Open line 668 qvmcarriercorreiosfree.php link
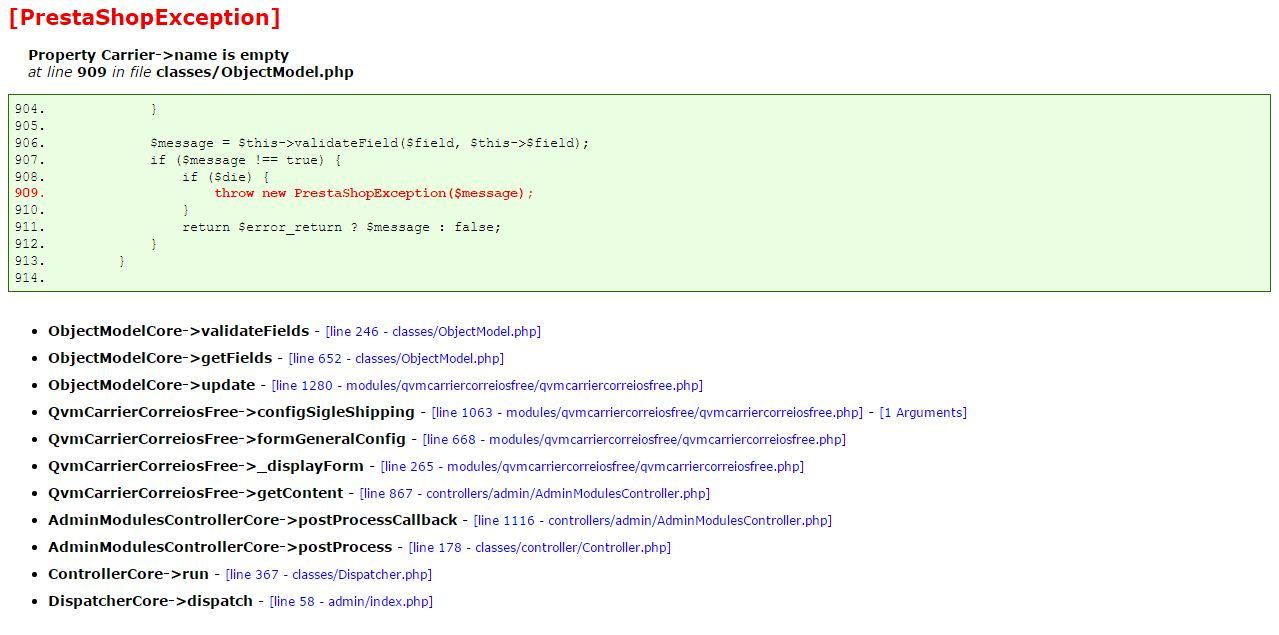 coord(634,439)
